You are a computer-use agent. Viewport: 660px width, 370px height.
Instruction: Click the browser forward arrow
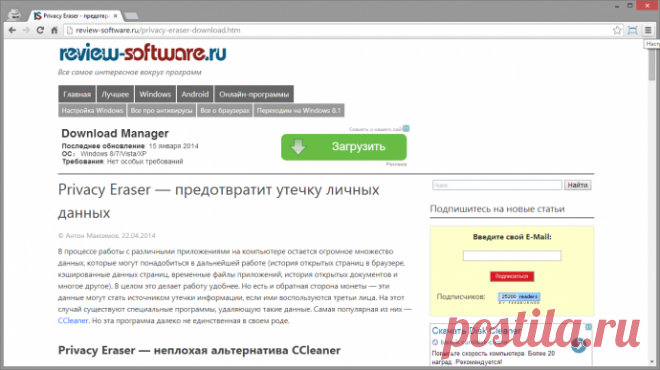26,30
